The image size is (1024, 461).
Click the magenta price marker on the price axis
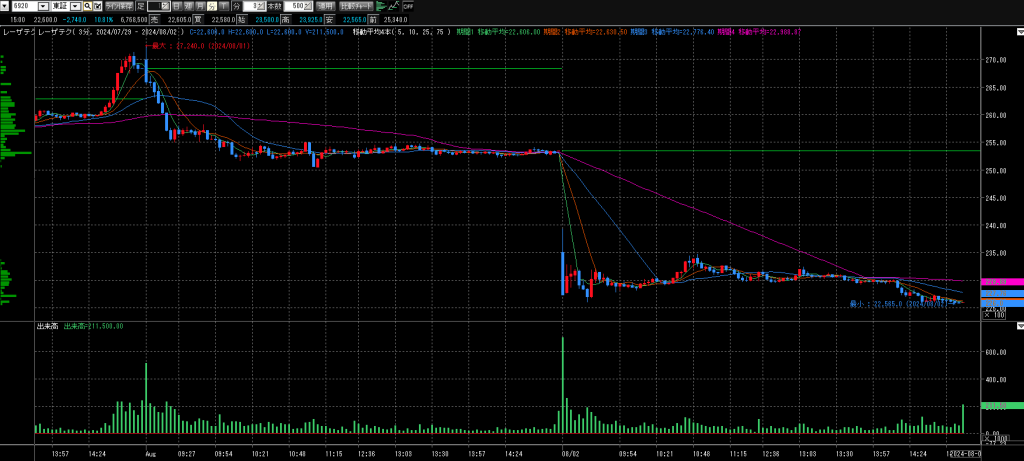coord(995,283)
